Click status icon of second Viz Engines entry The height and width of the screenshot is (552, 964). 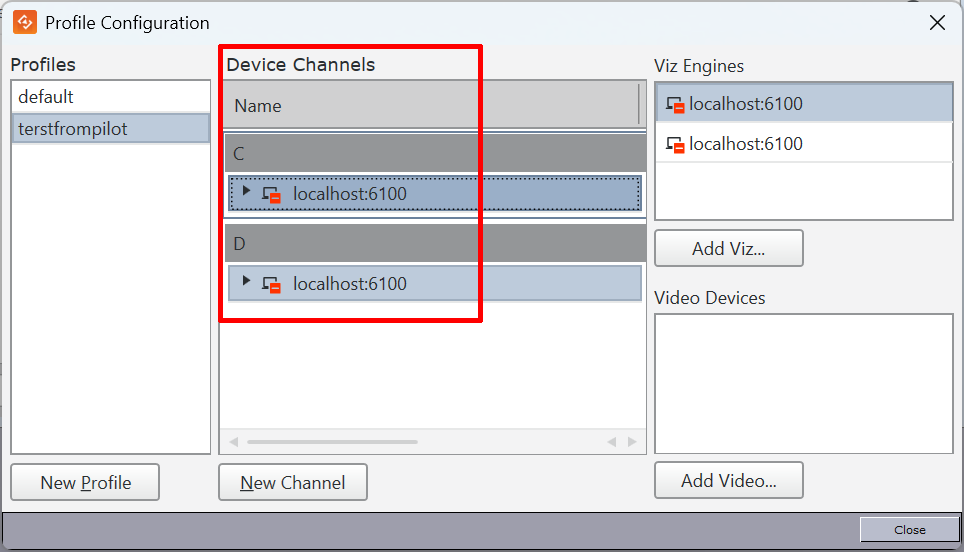coord(676,144)
